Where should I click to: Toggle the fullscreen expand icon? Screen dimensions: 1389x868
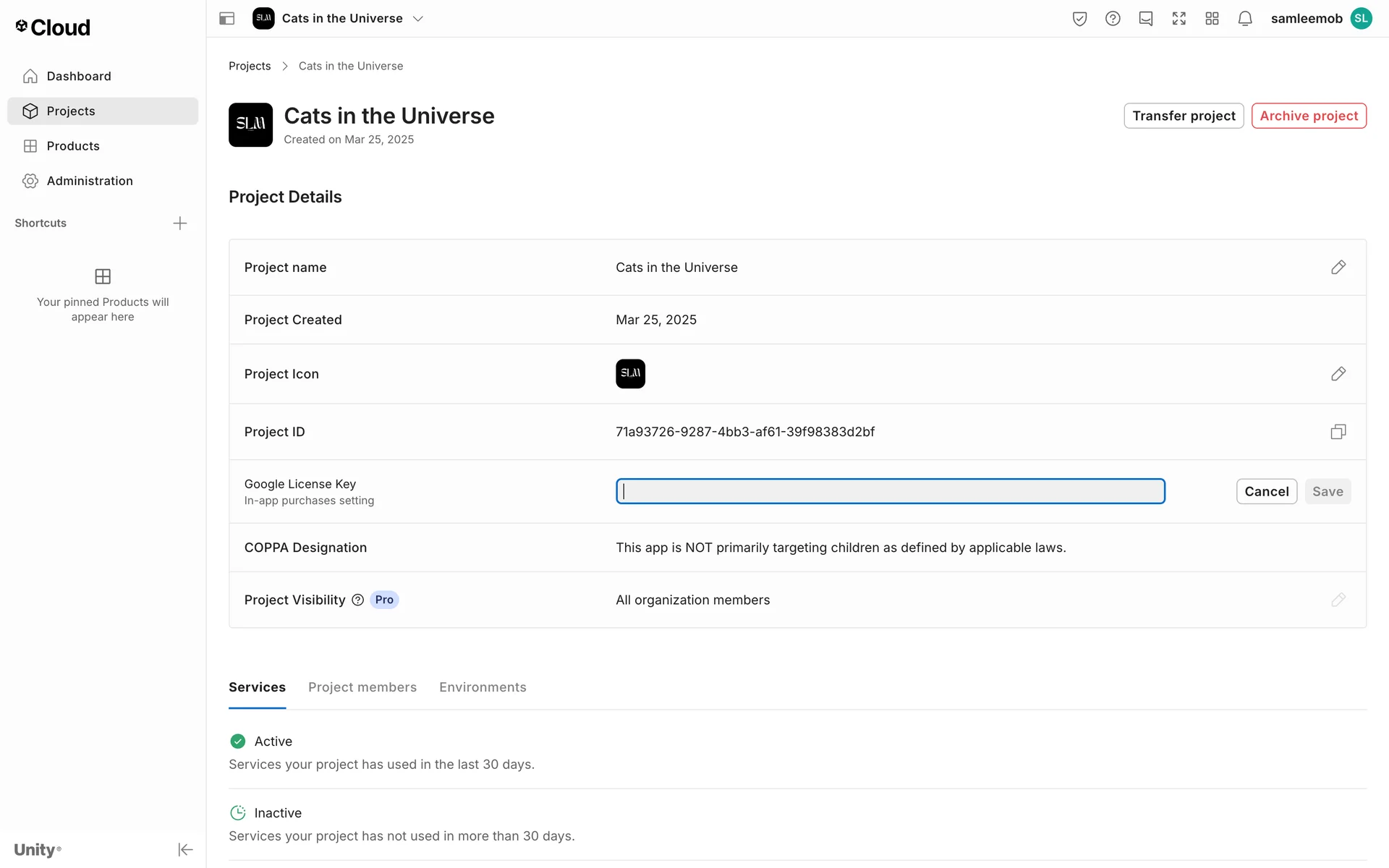click(1178, 19)
